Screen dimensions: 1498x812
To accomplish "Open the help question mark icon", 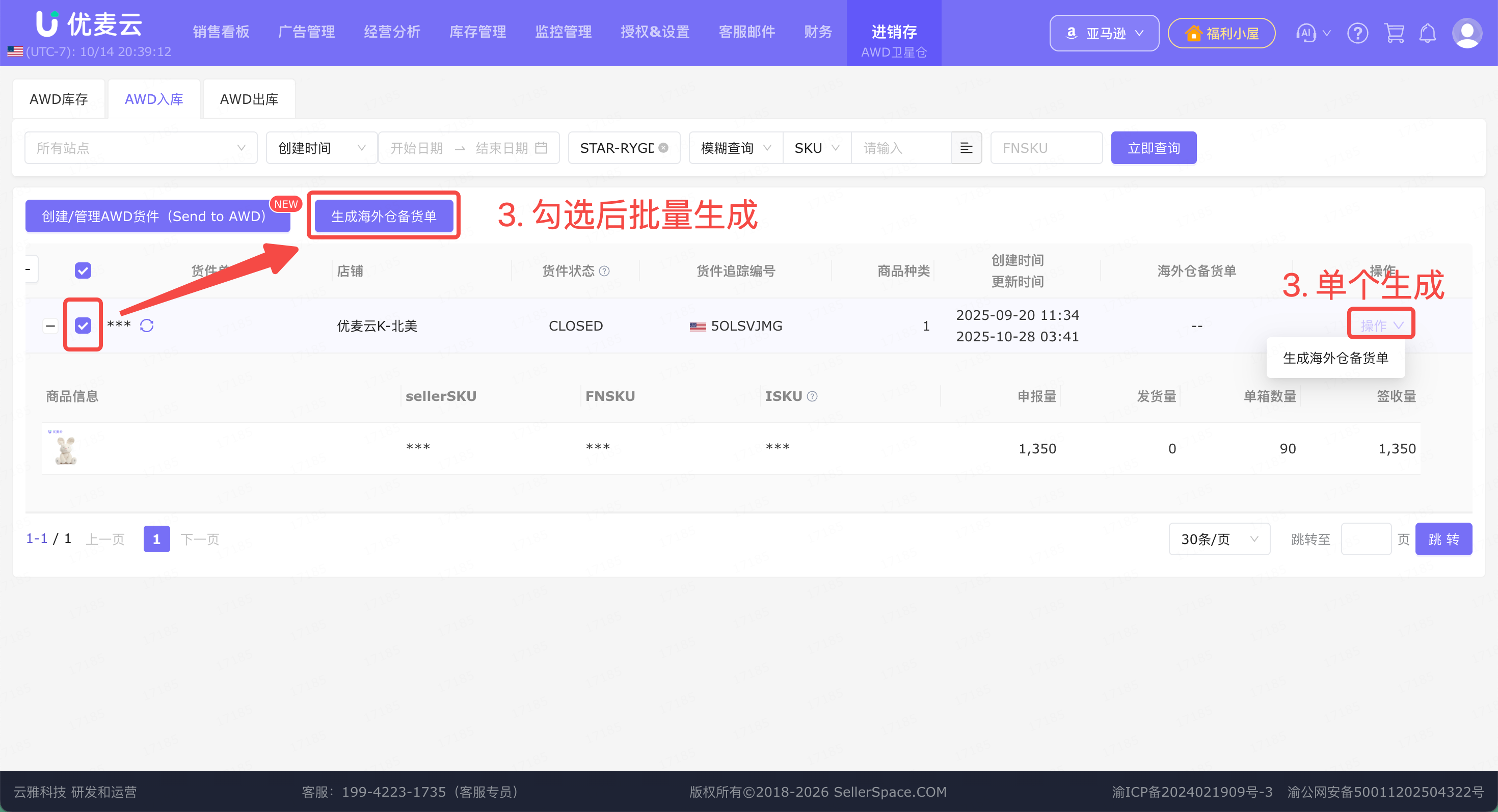I will coord(1358,33).
